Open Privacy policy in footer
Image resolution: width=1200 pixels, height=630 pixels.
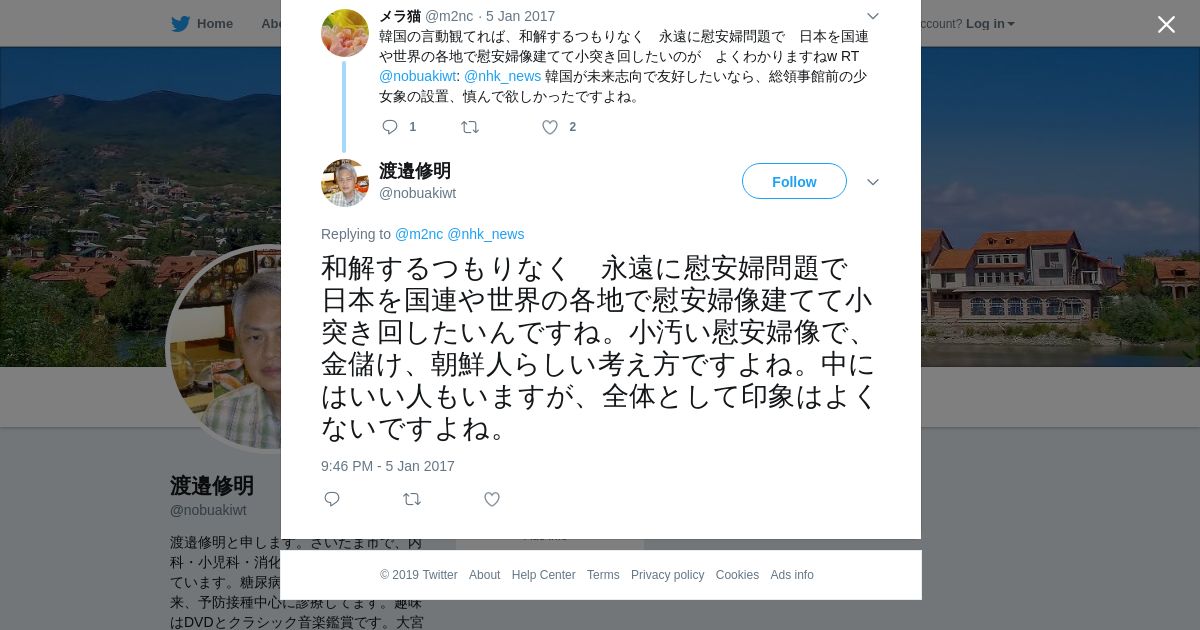[667, 575]
